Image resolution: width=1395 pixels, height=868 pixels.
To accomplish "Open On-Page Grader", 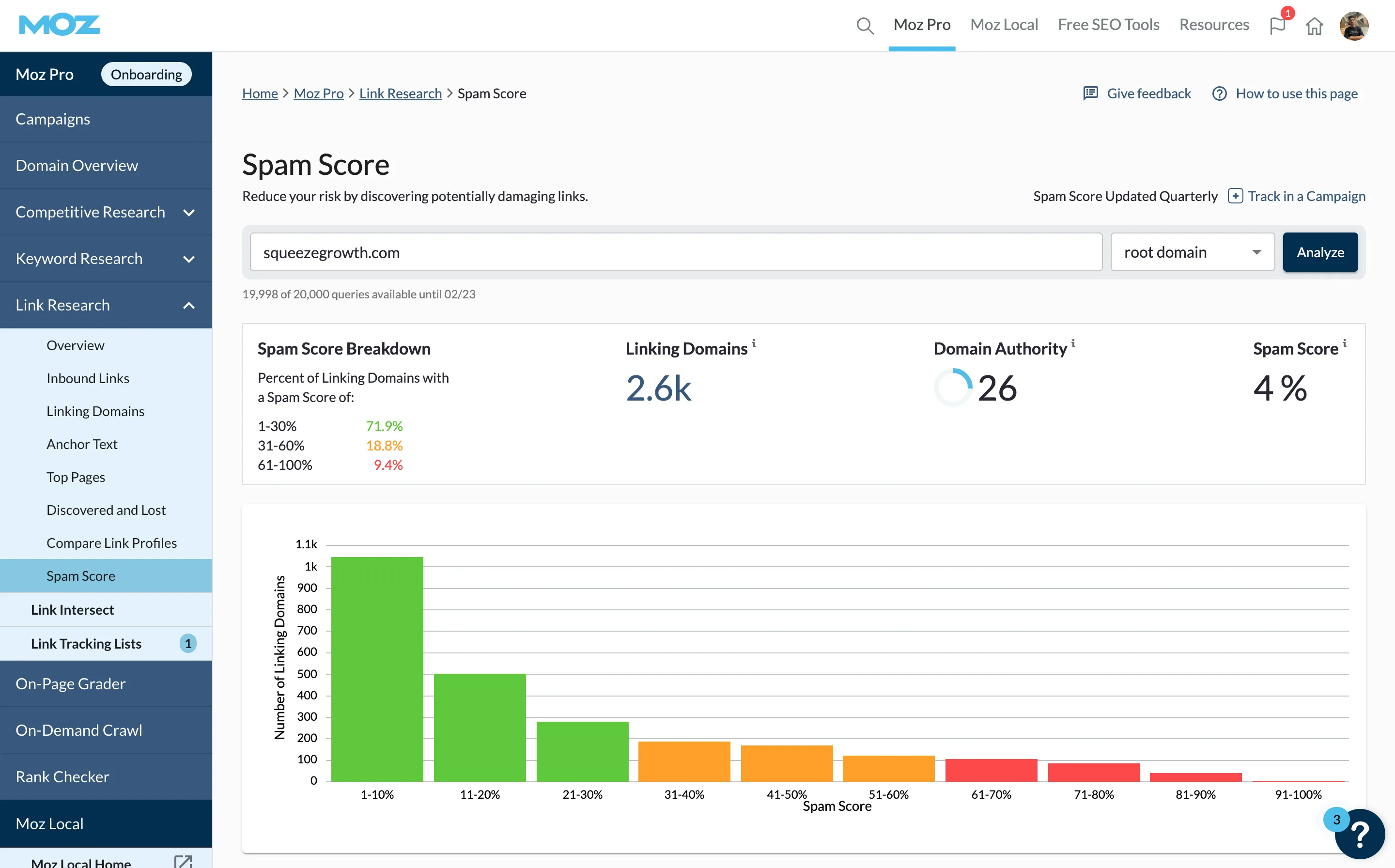I will tap(106, 684).
